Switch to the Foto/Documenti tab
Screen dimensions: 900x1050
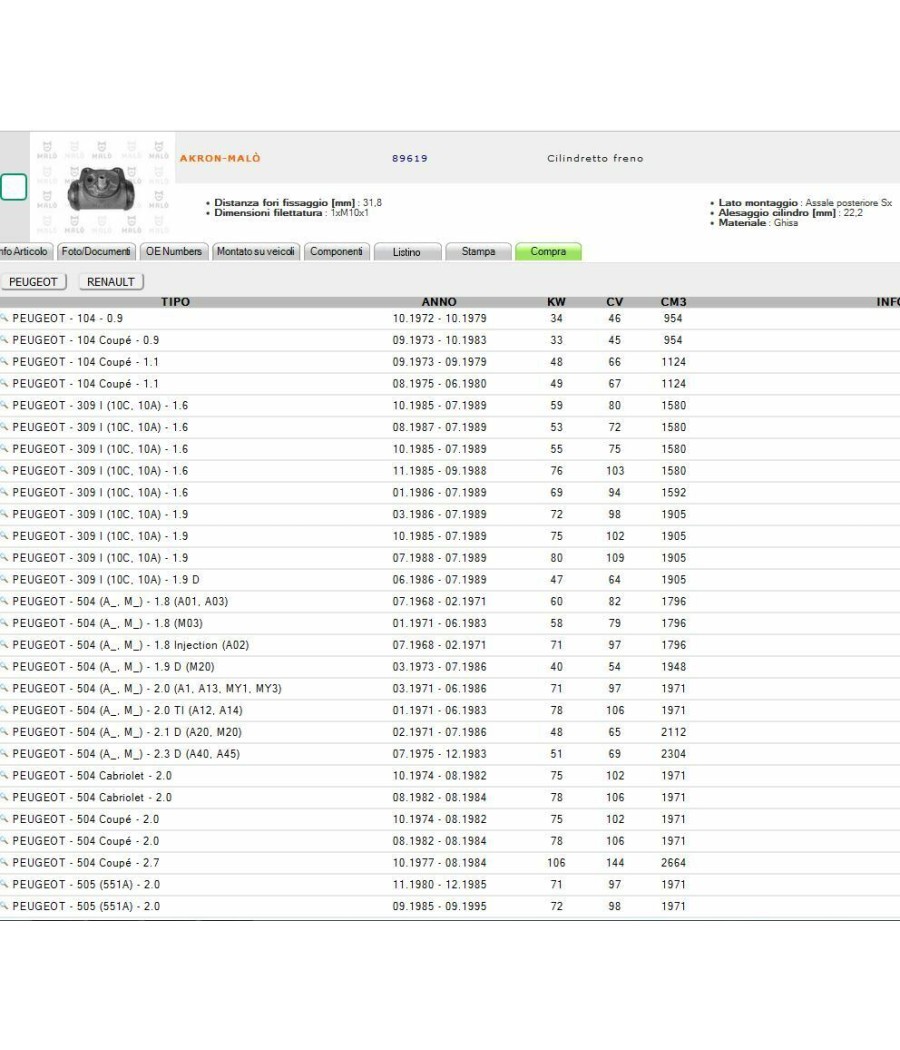tap(96, 252)
